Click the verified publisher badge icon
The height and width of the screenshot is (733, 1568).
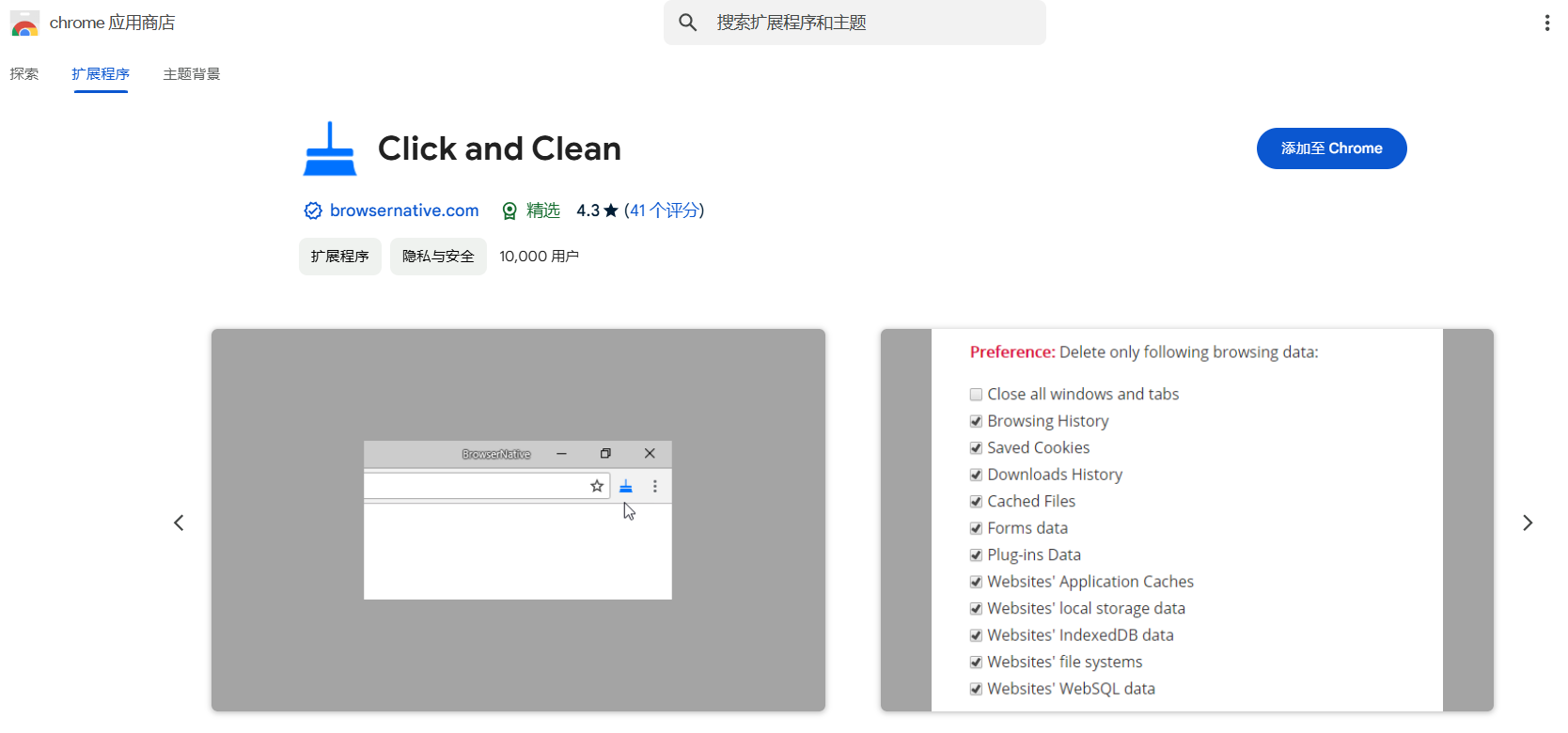point(313,211)
